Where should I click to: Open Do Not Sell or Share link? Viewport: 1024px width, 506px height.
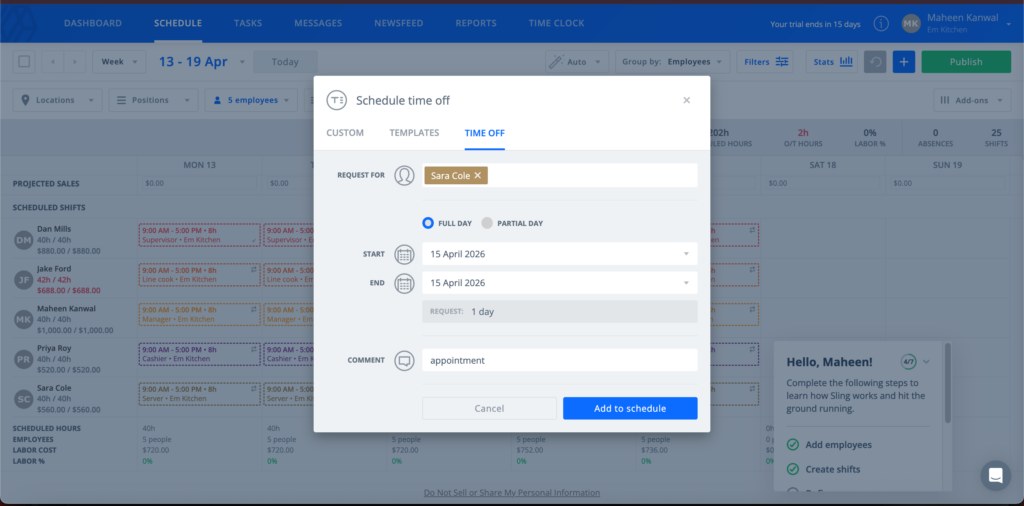click(x=511, y=493)
